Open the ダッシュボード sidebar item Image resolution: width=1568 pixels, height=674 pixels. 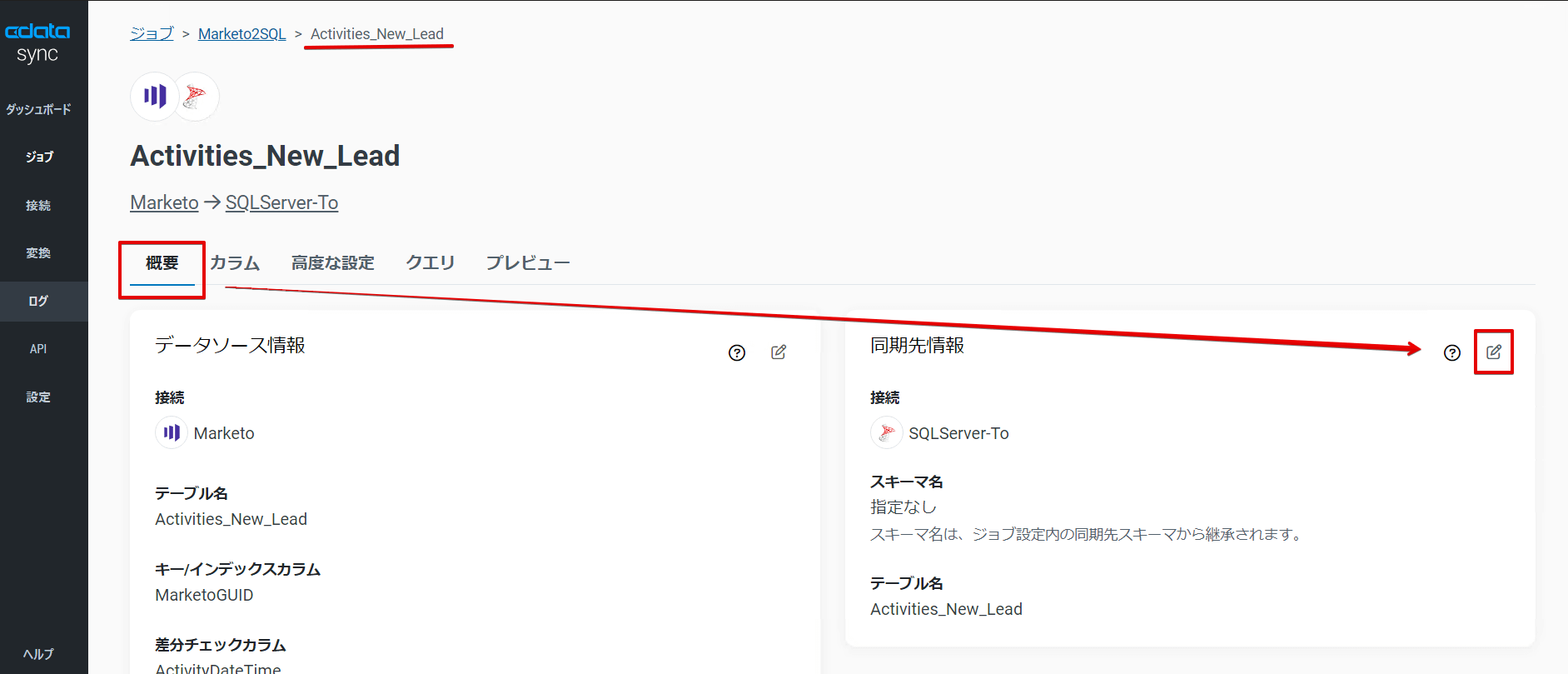pos(38,109)
